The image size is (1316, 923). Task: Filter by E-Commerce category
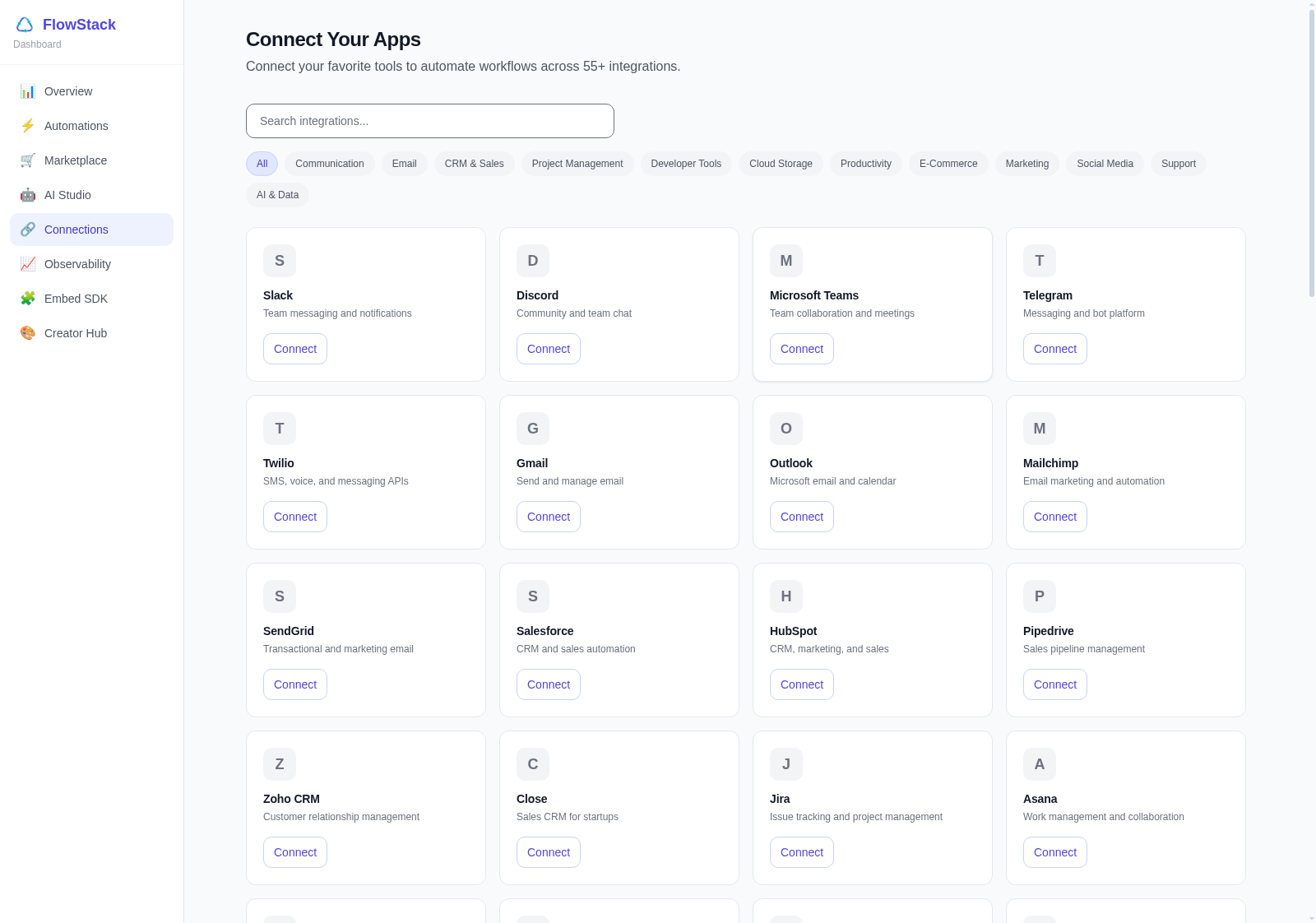(948, 164)
